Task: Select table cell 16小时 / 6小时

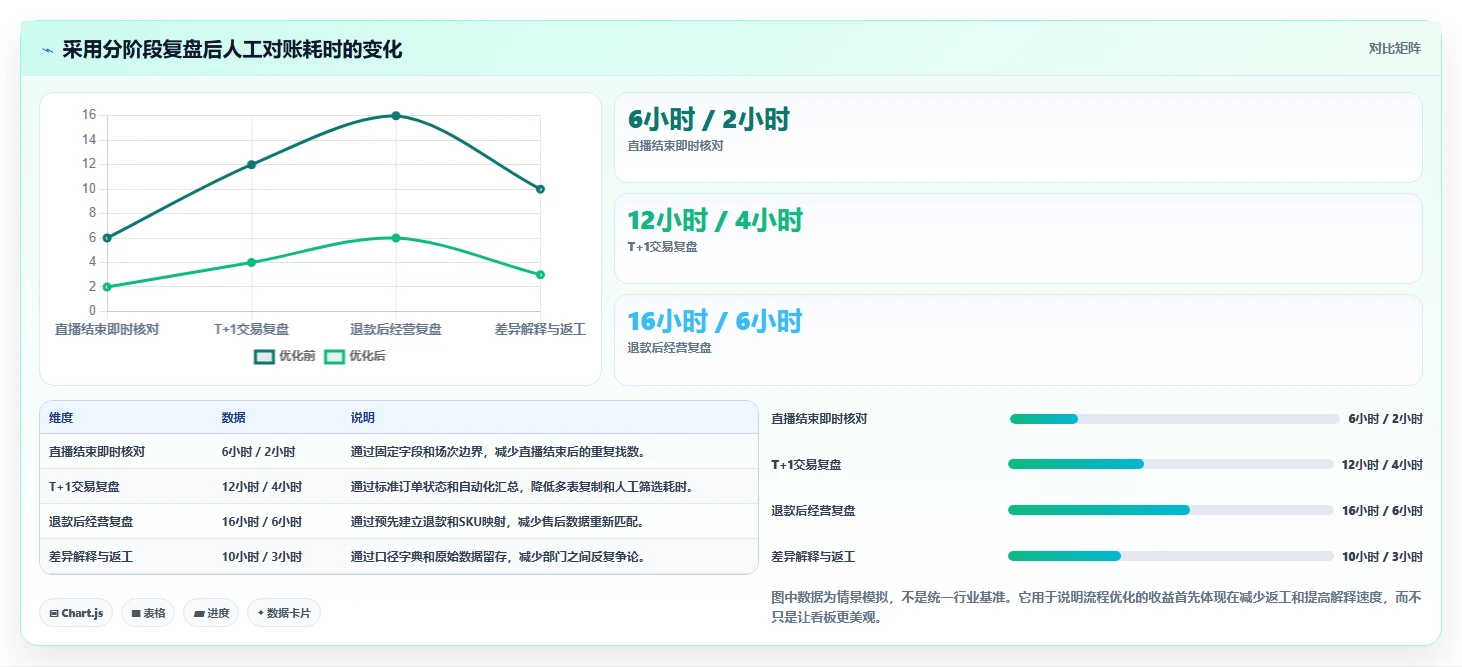Action: pyautogui.click(x=262, y=522)
